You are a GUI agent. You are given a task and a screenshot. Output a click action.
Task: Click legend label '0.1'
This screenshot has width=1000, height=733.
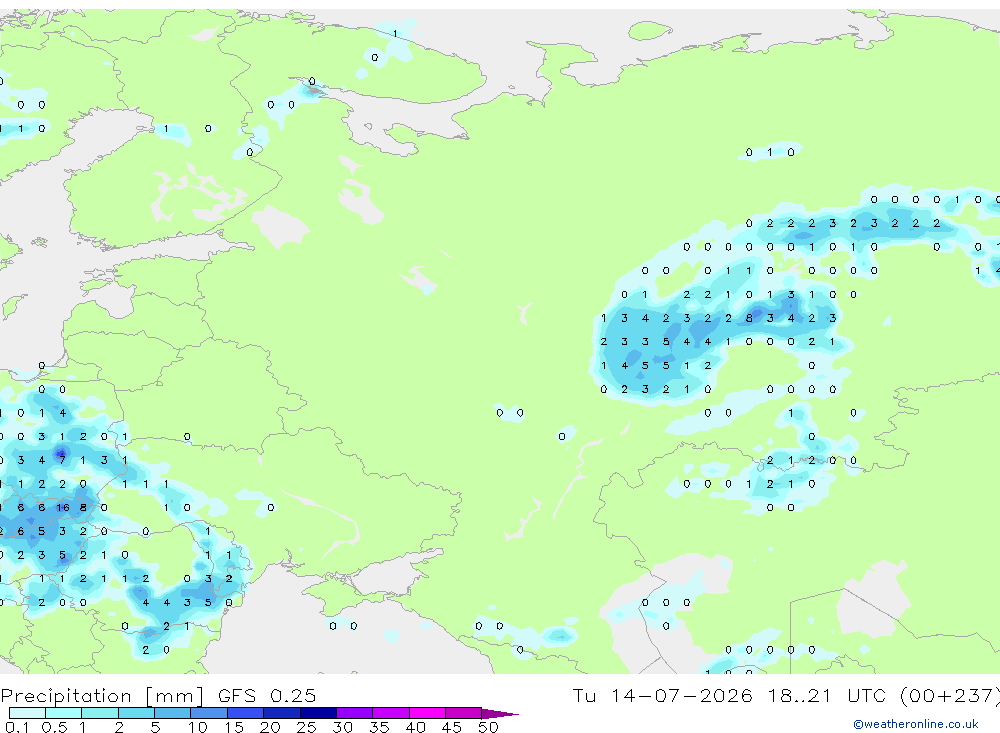17,727
